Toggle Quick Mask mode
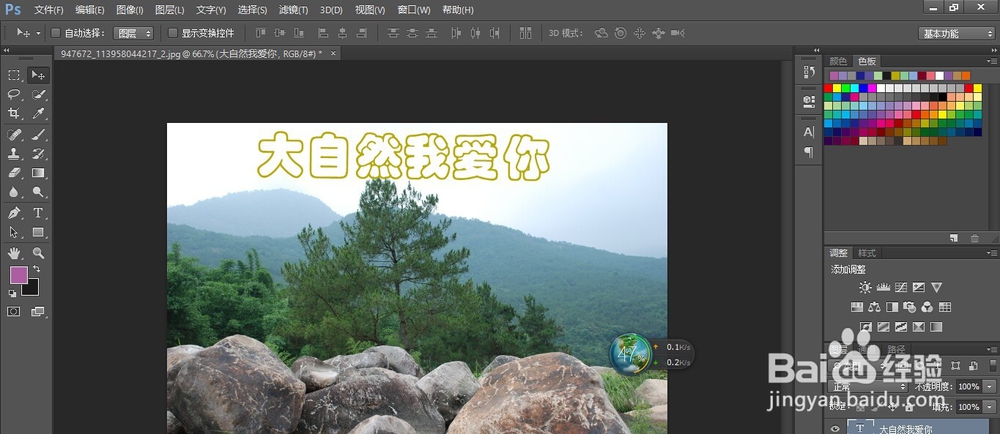Viewport: 1000px width, 434px height. pyautogui.click(x=13, y=312)
